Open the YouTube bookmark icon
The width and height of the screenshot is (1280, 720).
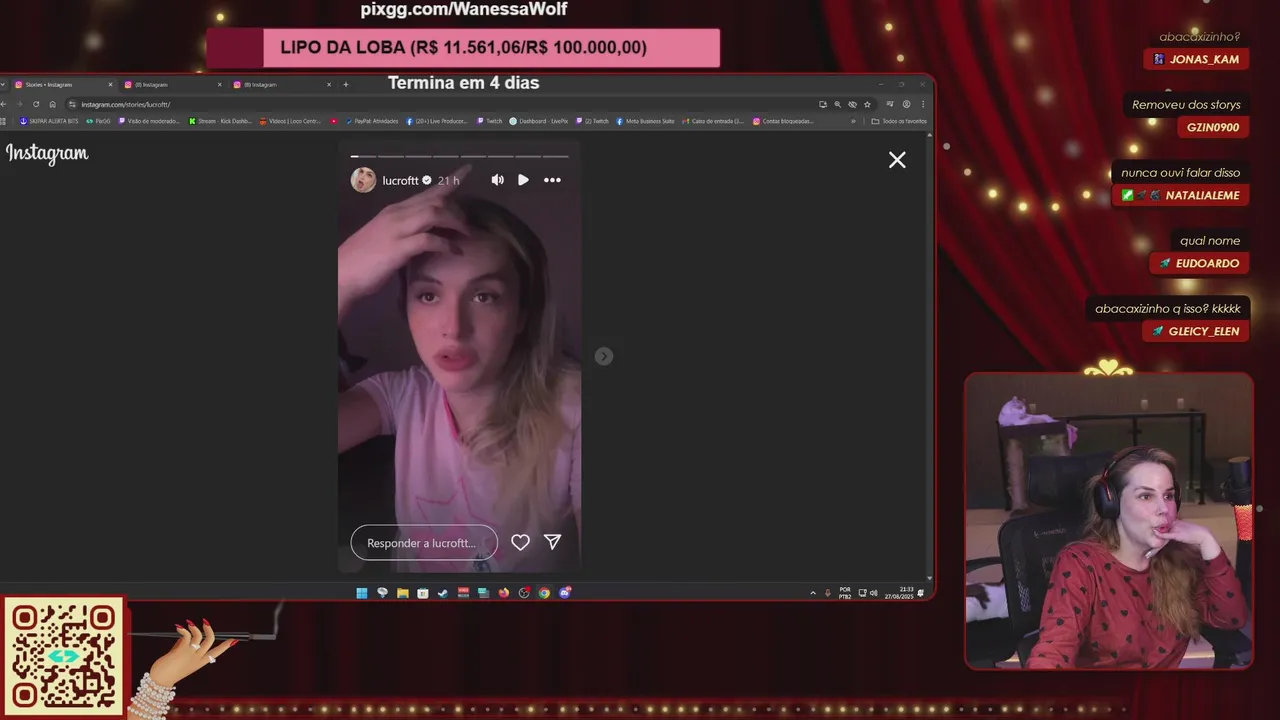(x=334, y=121)
